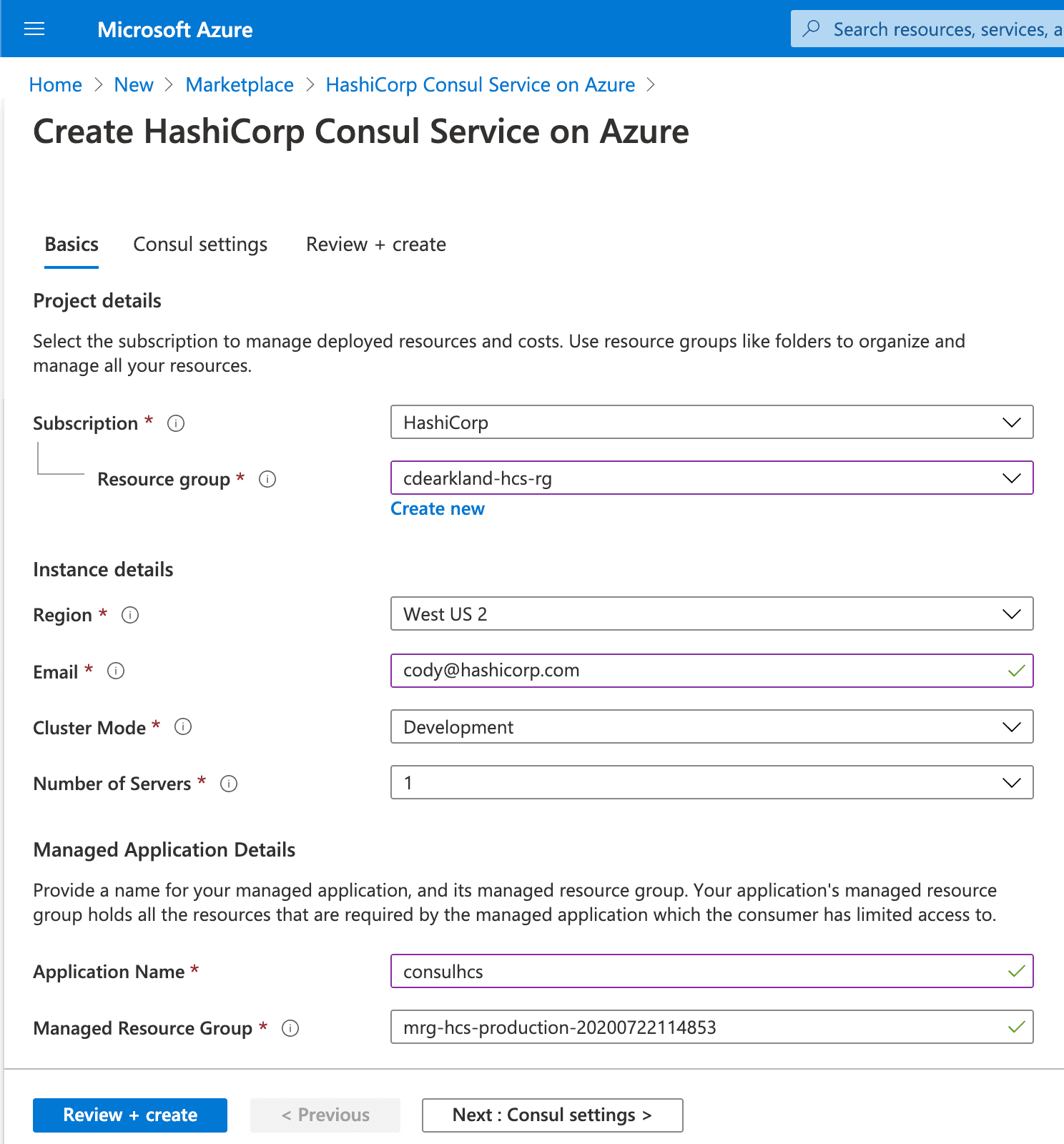Screen dimensions: 1064x1144
Task: Click the Email info icon
Action: pos(116,671)
